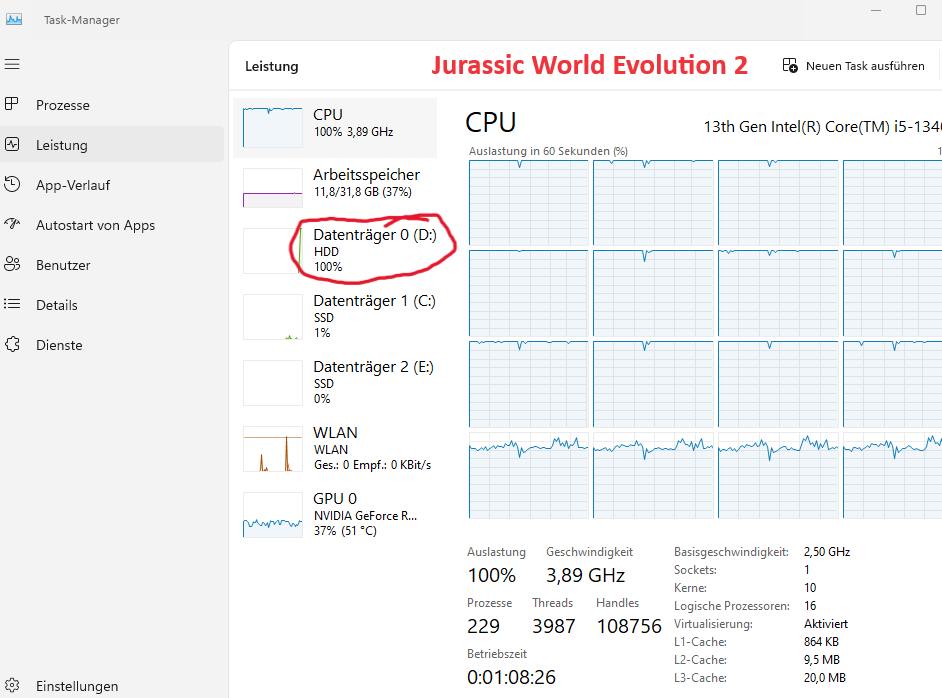The height and width of the screenshot is (698, 942).
Task: Click the Autostart von Apps gauge icon
Action: tap(12, 224)
